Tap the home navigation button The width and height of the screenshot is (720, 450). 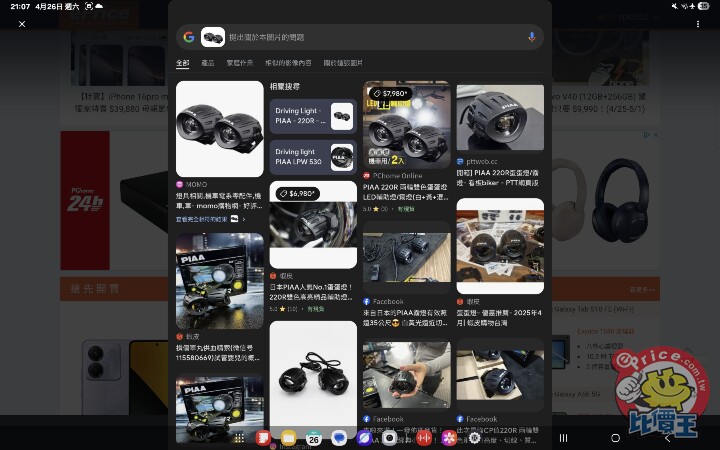[615, 438]
